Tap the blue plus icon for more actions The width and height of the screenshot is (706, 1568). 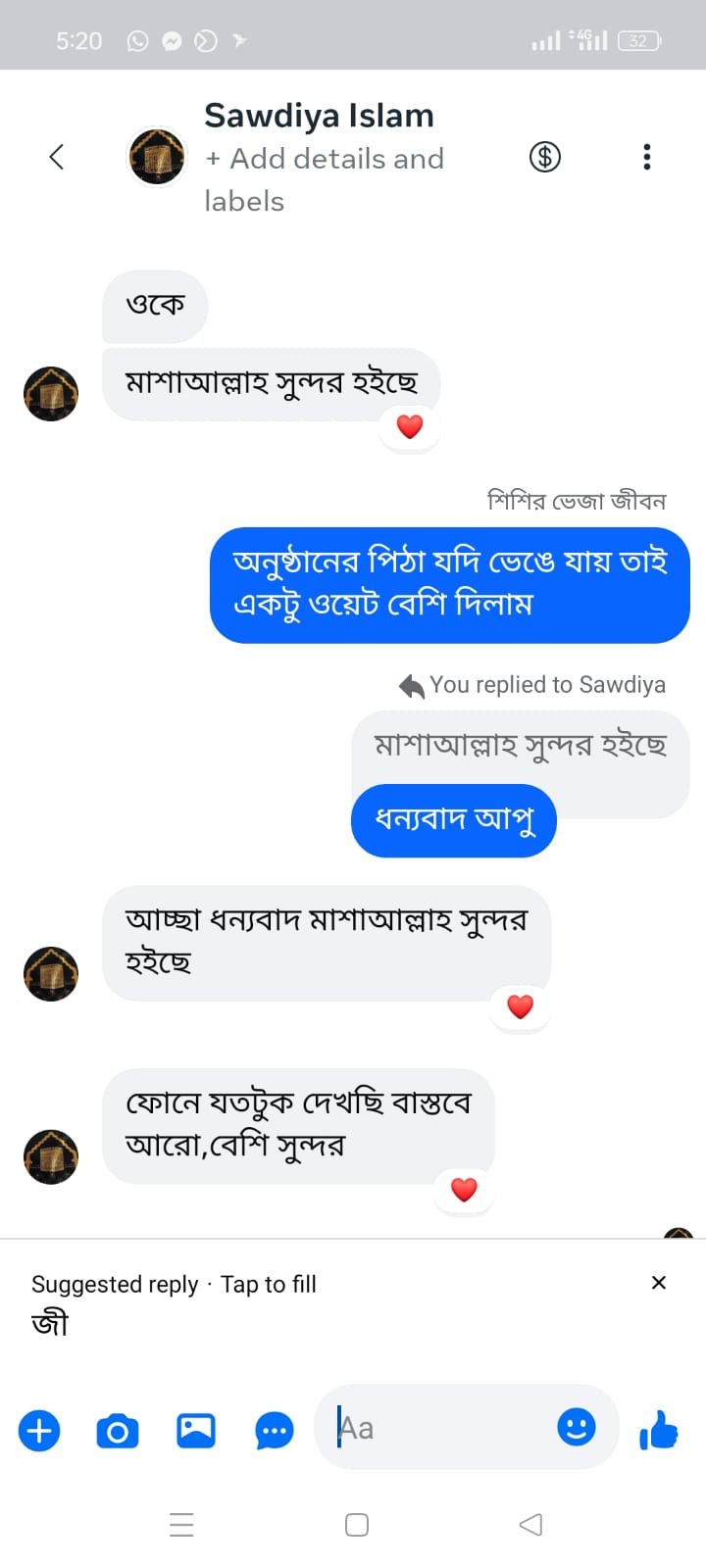tap(39, 1431)
